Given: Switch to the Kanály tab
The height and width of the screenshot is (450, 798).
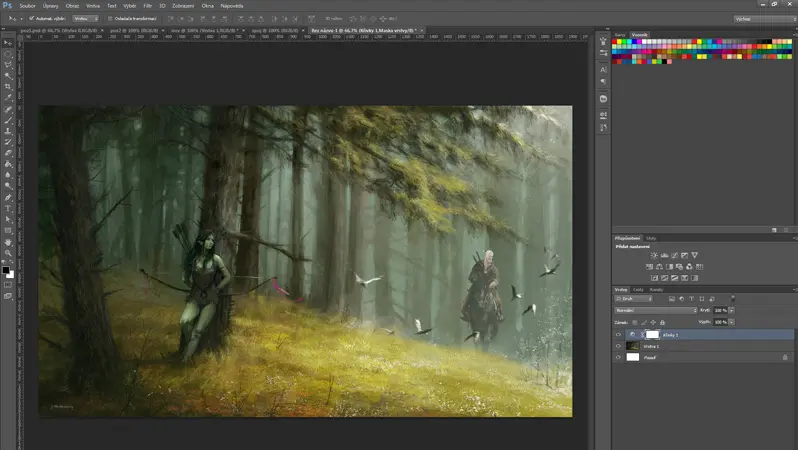Looking at the screenshot, I should tap(657, 290).
